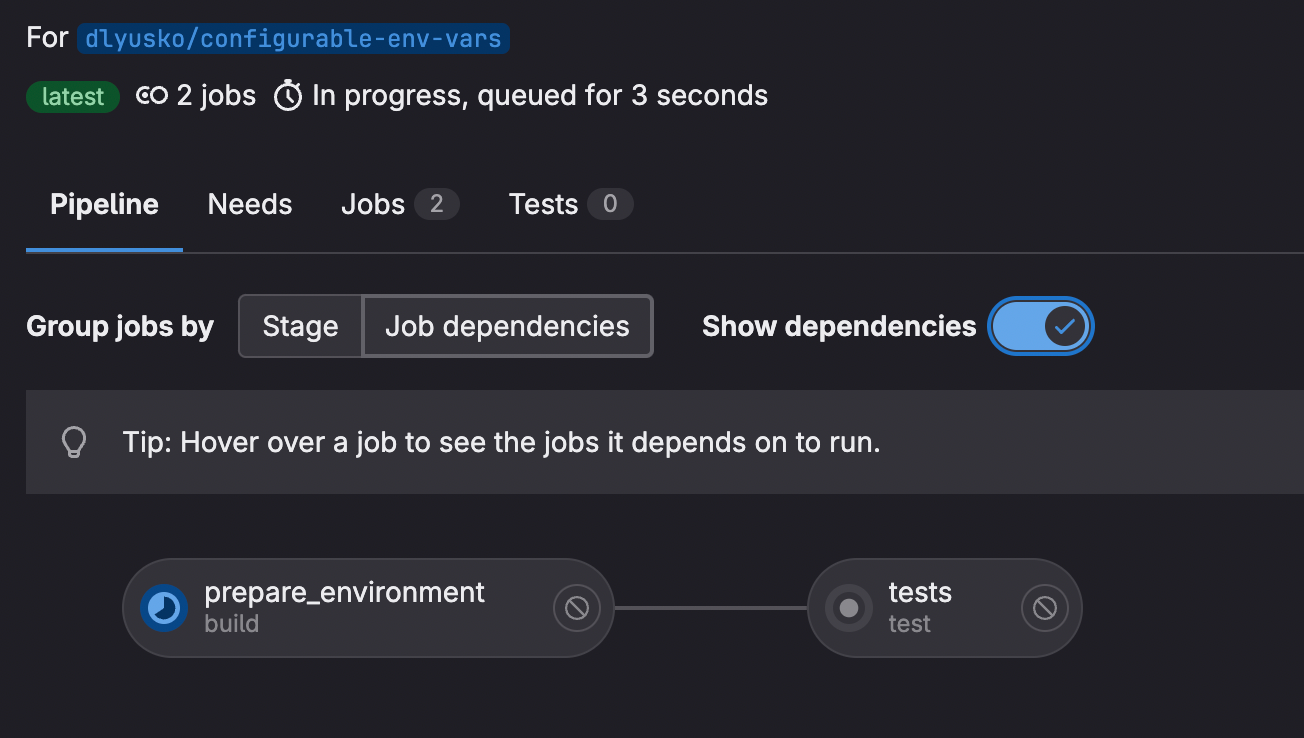Screen dimensions: 1304x738
Task: Cancel the prepare_environment job
Action: pos(577,608)
